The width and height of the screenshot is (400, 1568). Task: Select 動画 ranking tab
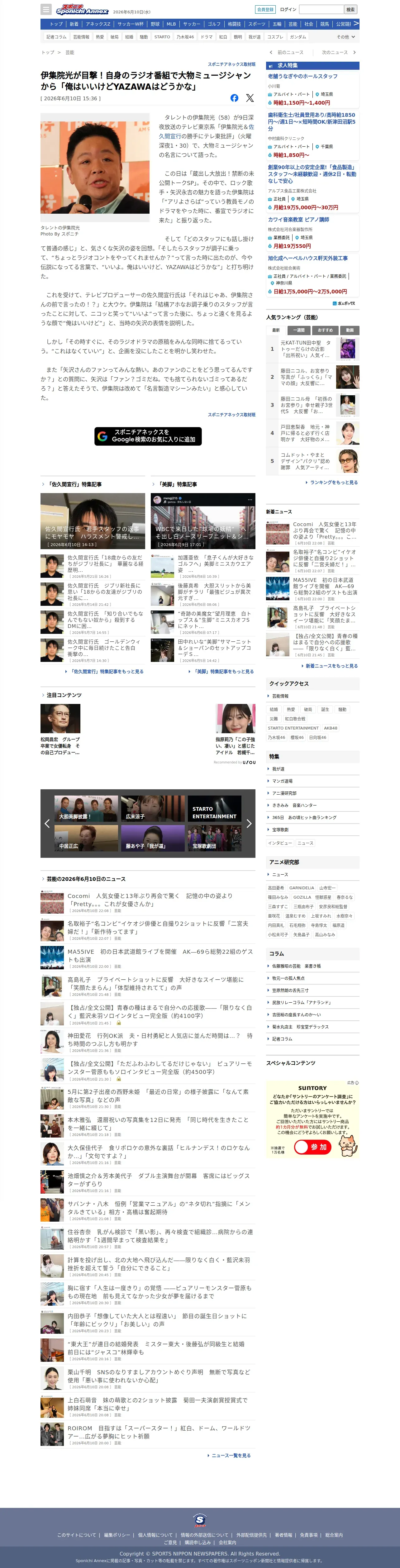click(x=350, y=330)
